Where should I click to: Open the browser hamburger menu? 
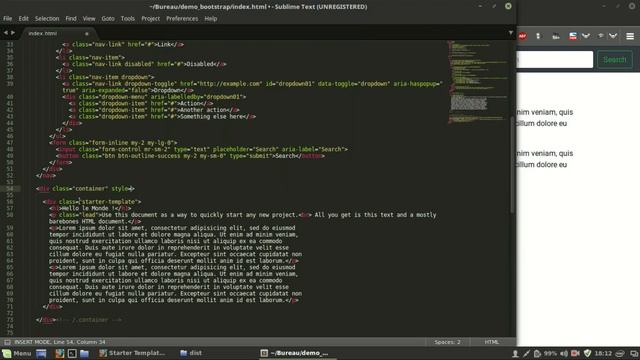(x=630, y=36)
